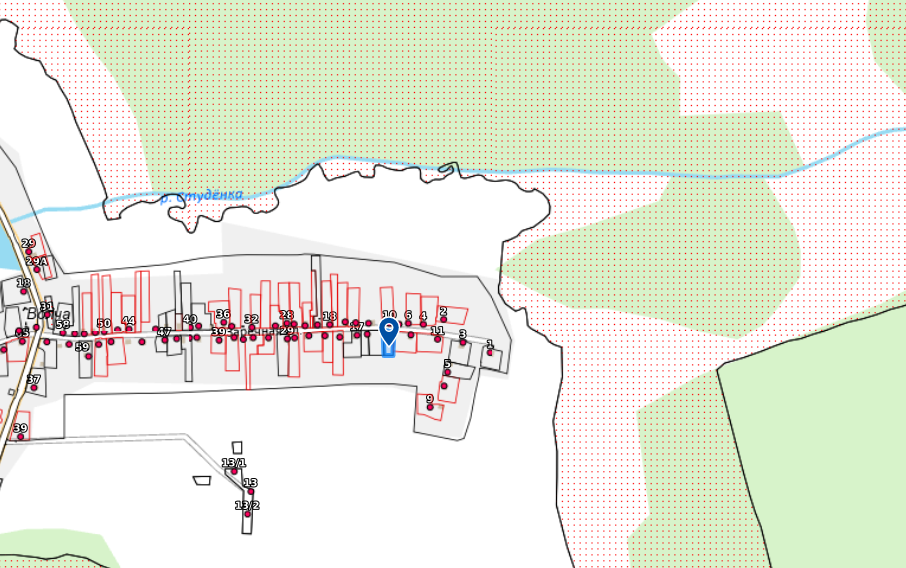Click the house 36 address marker
The image size is (906, 568).
tap(224, 322)
